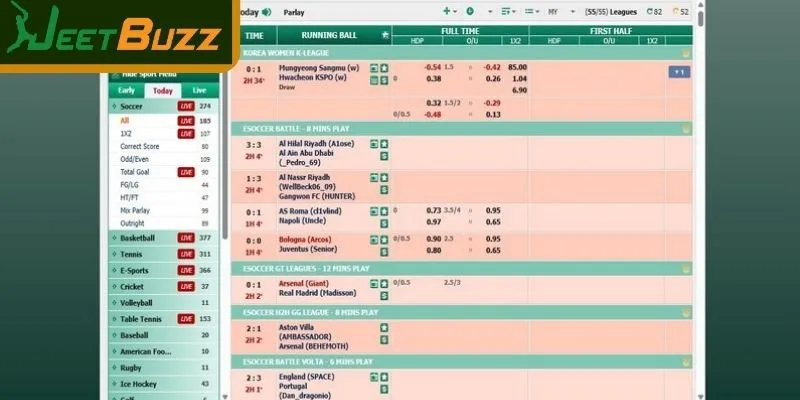Open live stream icon for AS Roma match
Viewport: 800px width, 400px height.
coord(374,211)
